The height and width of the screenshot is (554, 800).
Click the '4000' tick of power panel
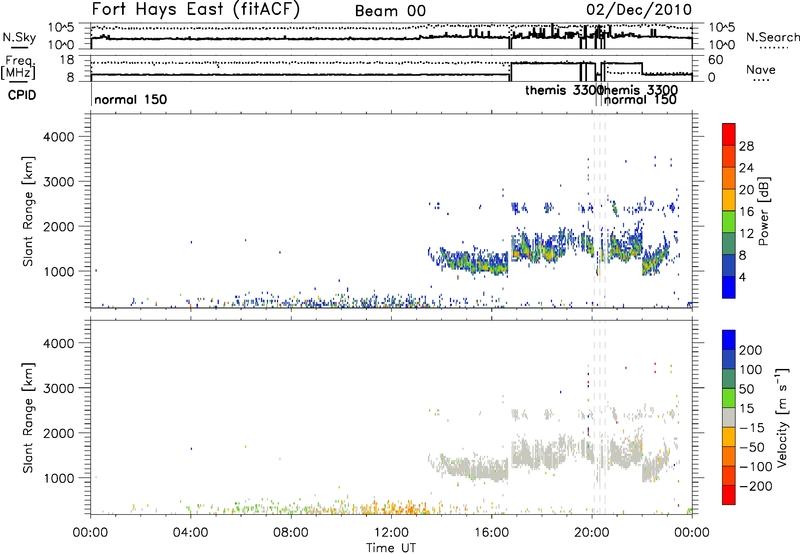point(59,137)
